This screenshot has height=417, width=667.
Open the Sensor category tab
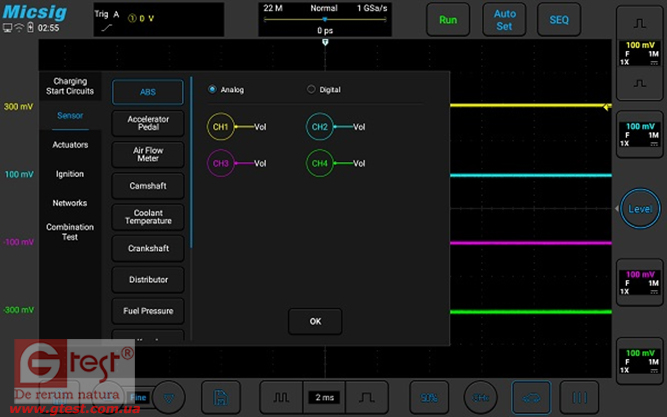[x=70, y=115]
